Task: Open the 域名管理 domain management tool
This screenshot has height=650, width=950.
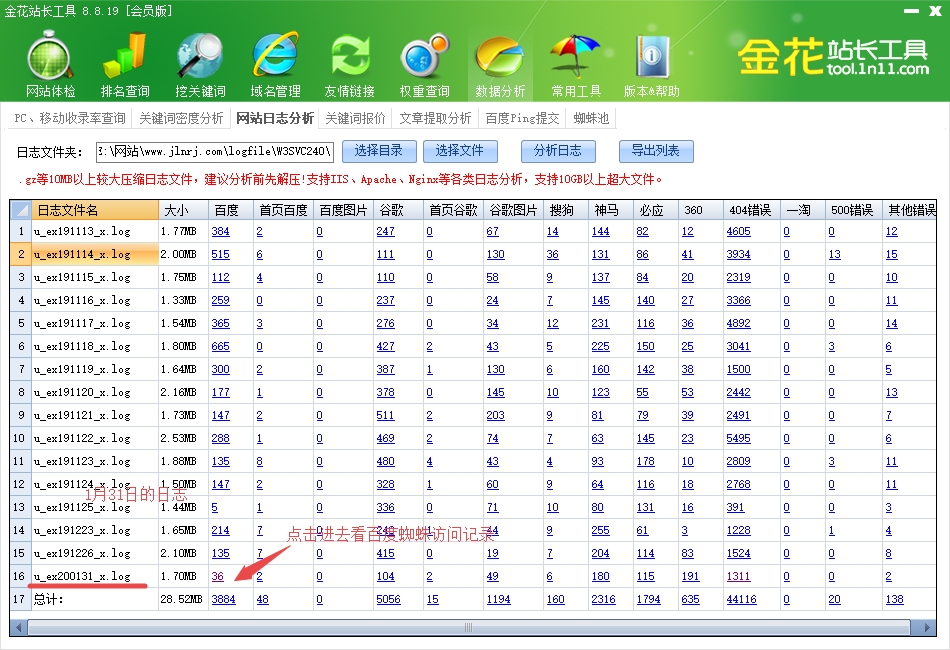Action: pyautogui.click(x=275, y=63)
